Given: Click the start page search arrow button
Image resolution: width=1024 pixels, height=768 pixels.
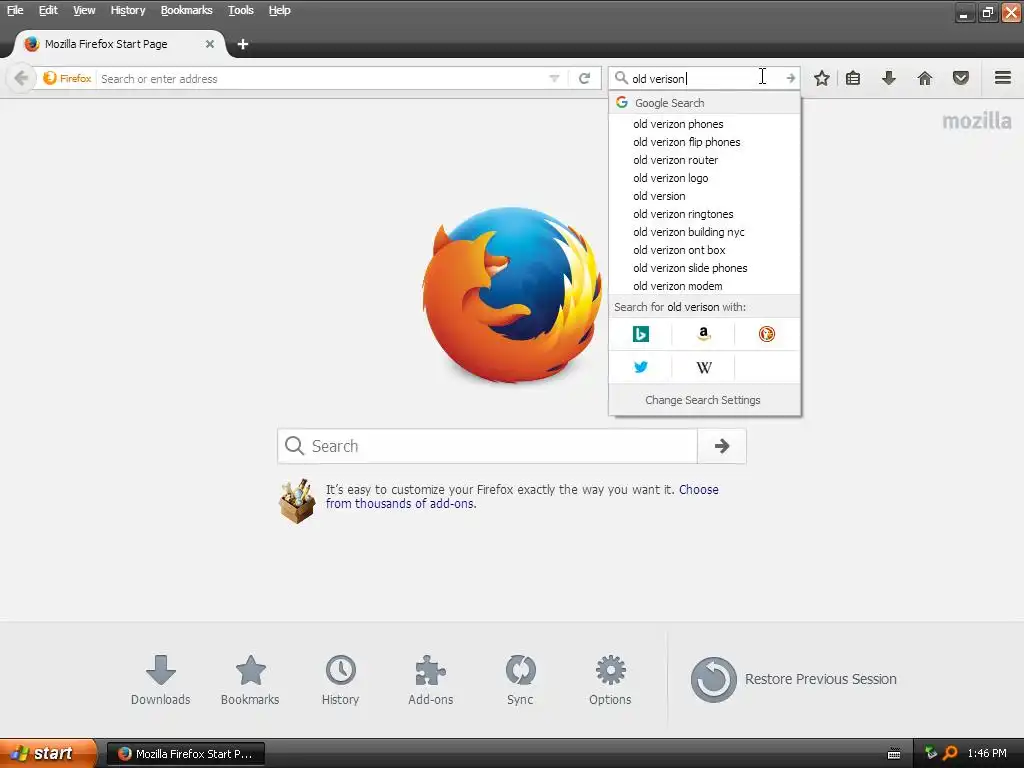Looking at the screenshot, I should point(722,446).
